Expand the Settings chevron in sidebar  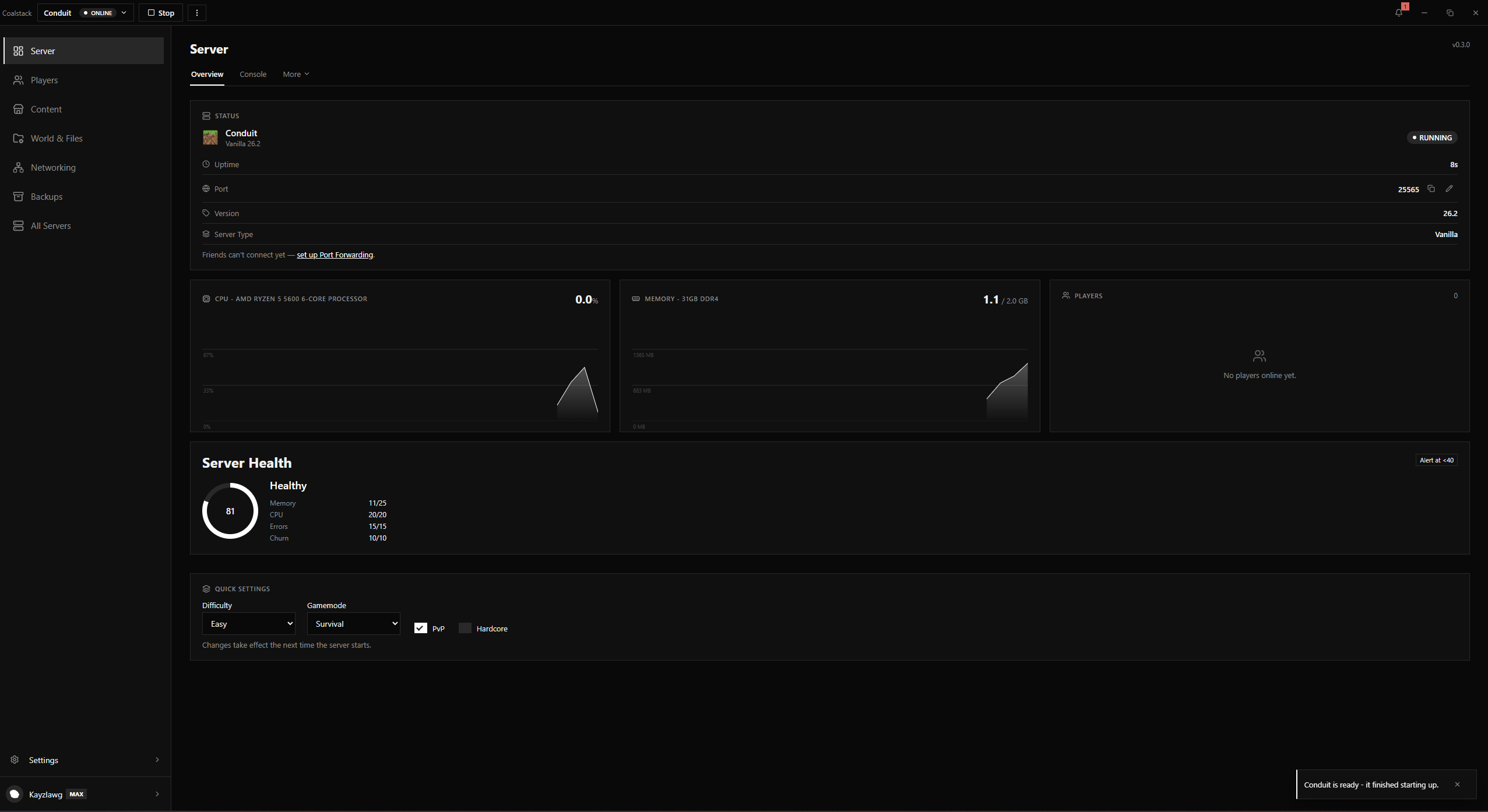[157, 760]
